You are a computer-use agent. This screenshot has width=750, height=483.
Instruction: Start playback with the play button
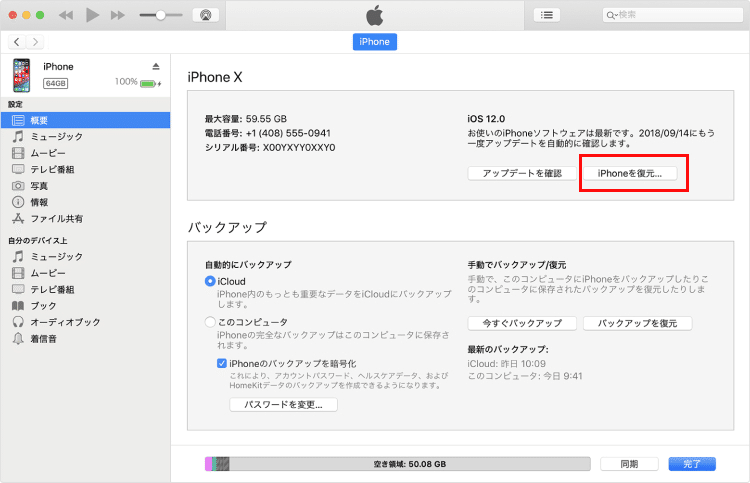pyautogui.click(x=92, y=15)
